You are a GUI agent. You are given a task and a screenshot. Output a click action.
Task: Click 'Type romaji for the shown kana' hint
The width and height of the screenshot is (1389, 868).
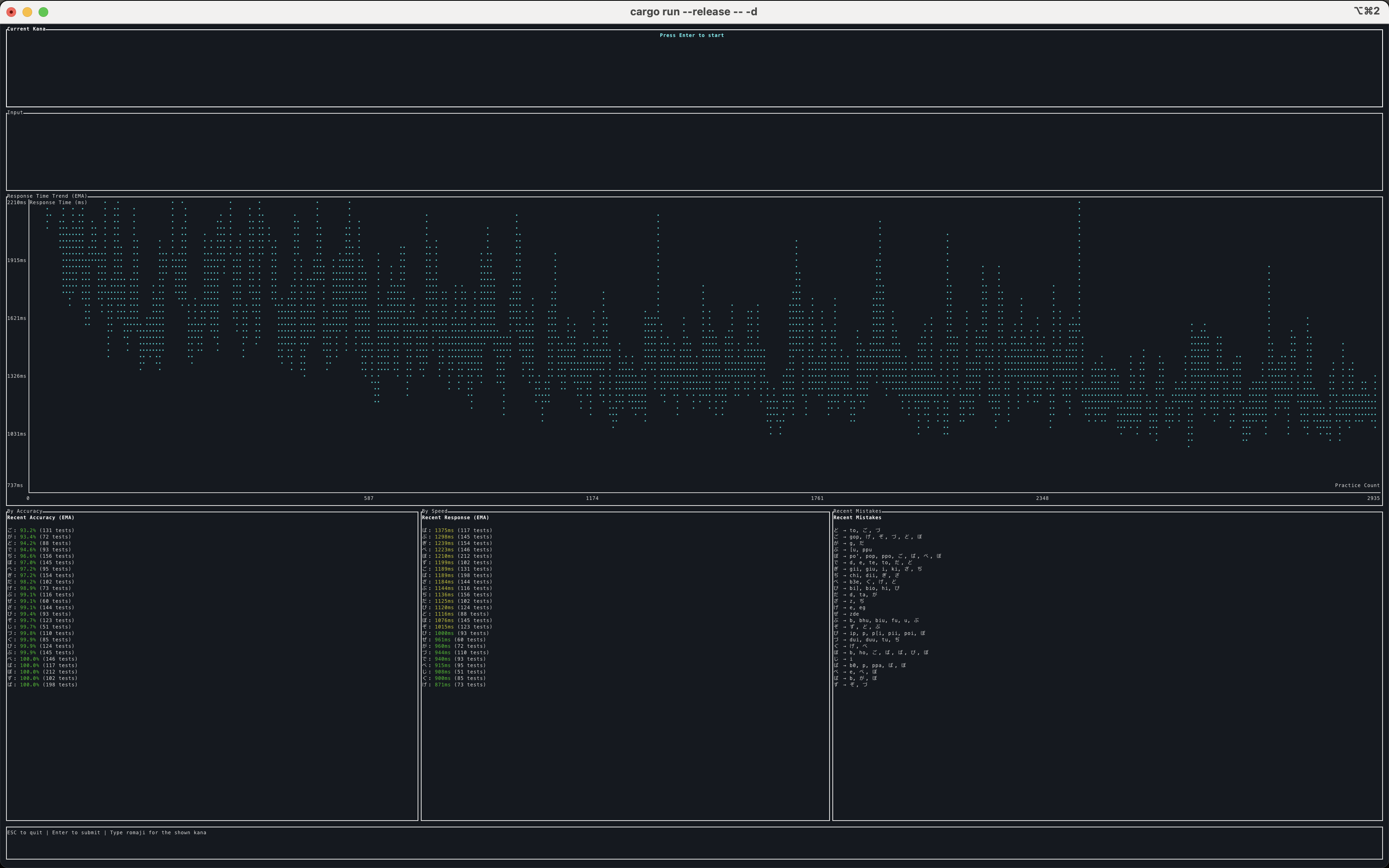[158, 832]
